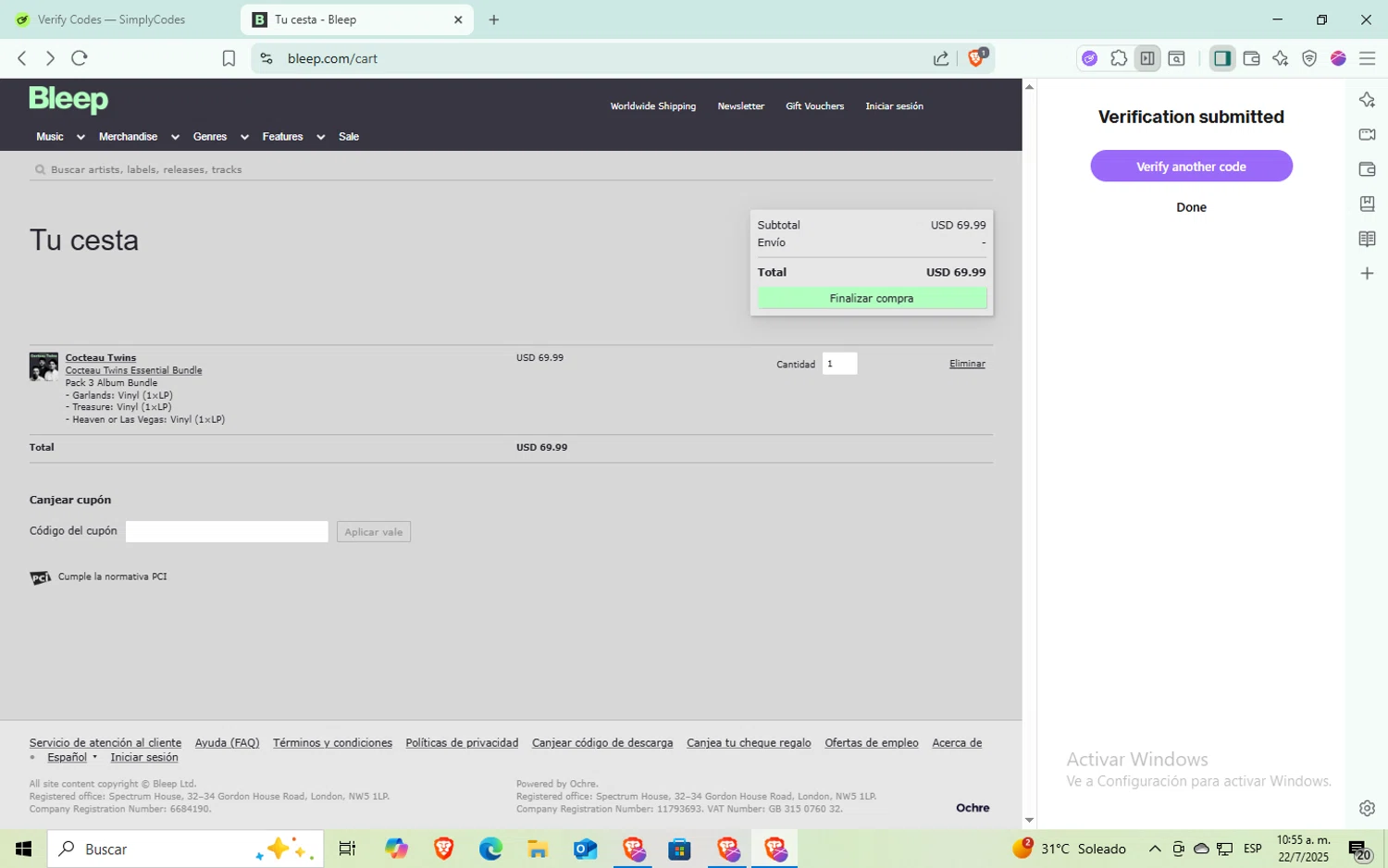Viewport: 1388px width, 868px height.
Task: Open a new tab with the plus button
Action: pyautogui.click(x=494, y=19)
